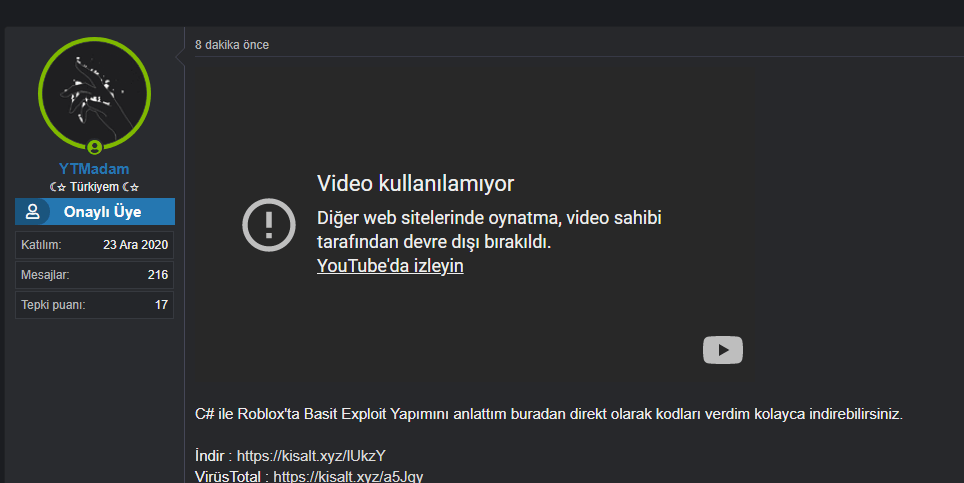Open the İndir kisalt.xyz/lUkzY link

pos(311,456)
